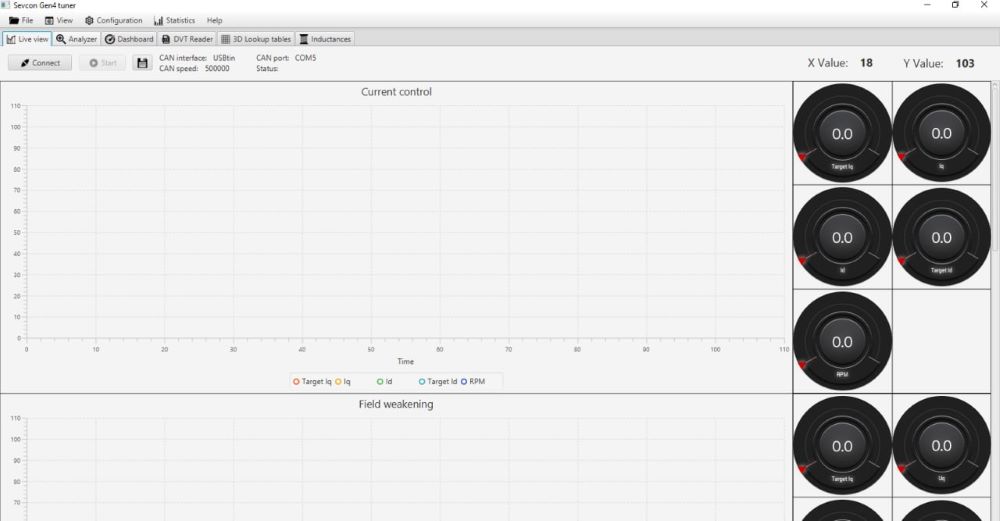Switch to the 3D Lookup tables tab
Viewport: 1000px width, 521px height.
click(x=256, y=39)
